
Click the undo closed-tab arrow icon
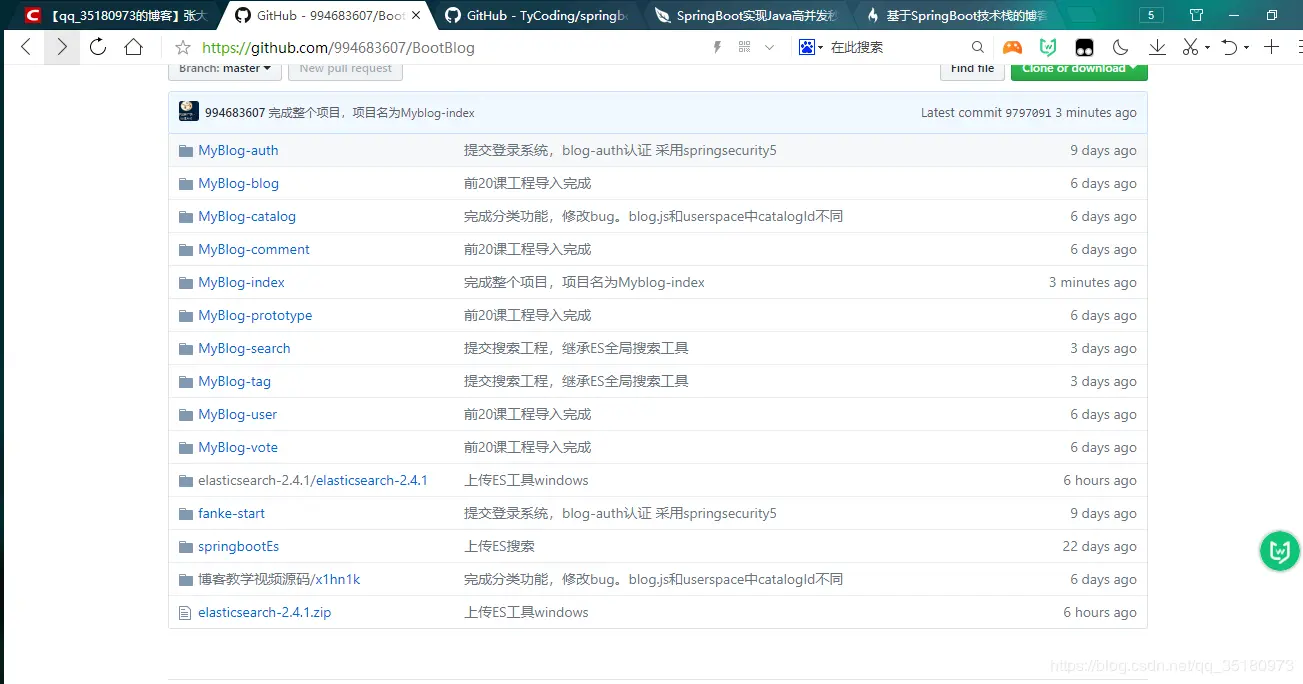[x=1230, y=47]
